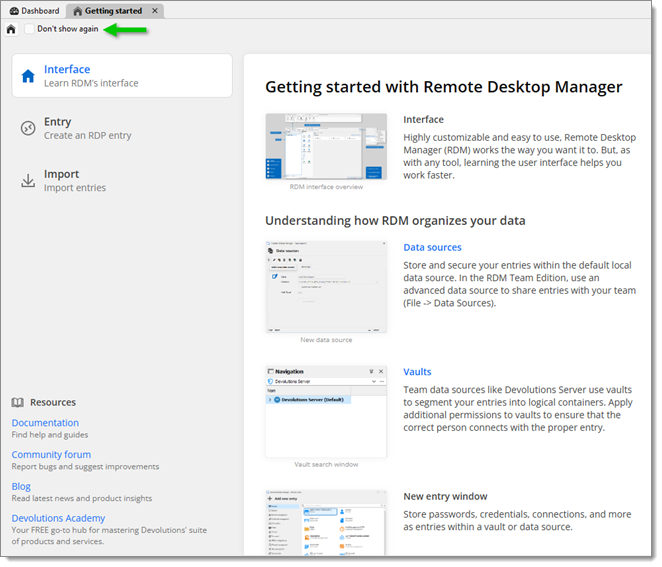
Task: Open the Data sources link
Action: click(x=432, y=247)
